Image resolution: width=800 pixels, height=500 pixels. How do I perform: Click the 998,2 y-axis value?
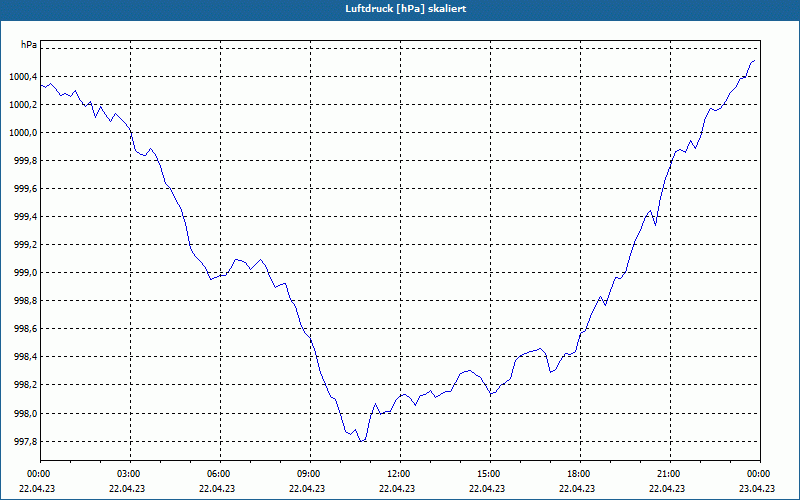click(26, 386)
